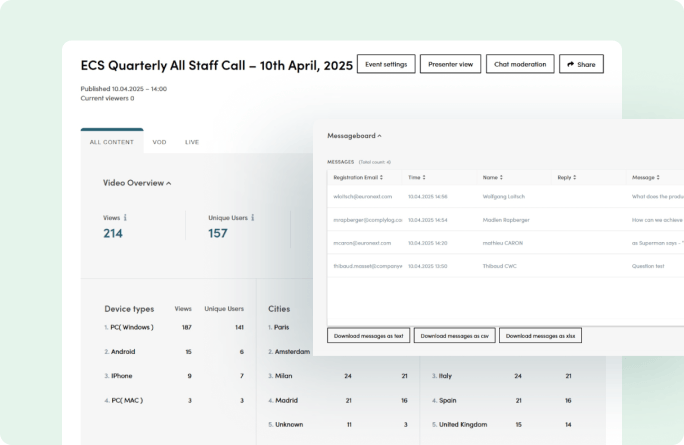Click the wloitsch@euronext.com email cell
This screenshot has height=445, width=684.
point(363,197)
